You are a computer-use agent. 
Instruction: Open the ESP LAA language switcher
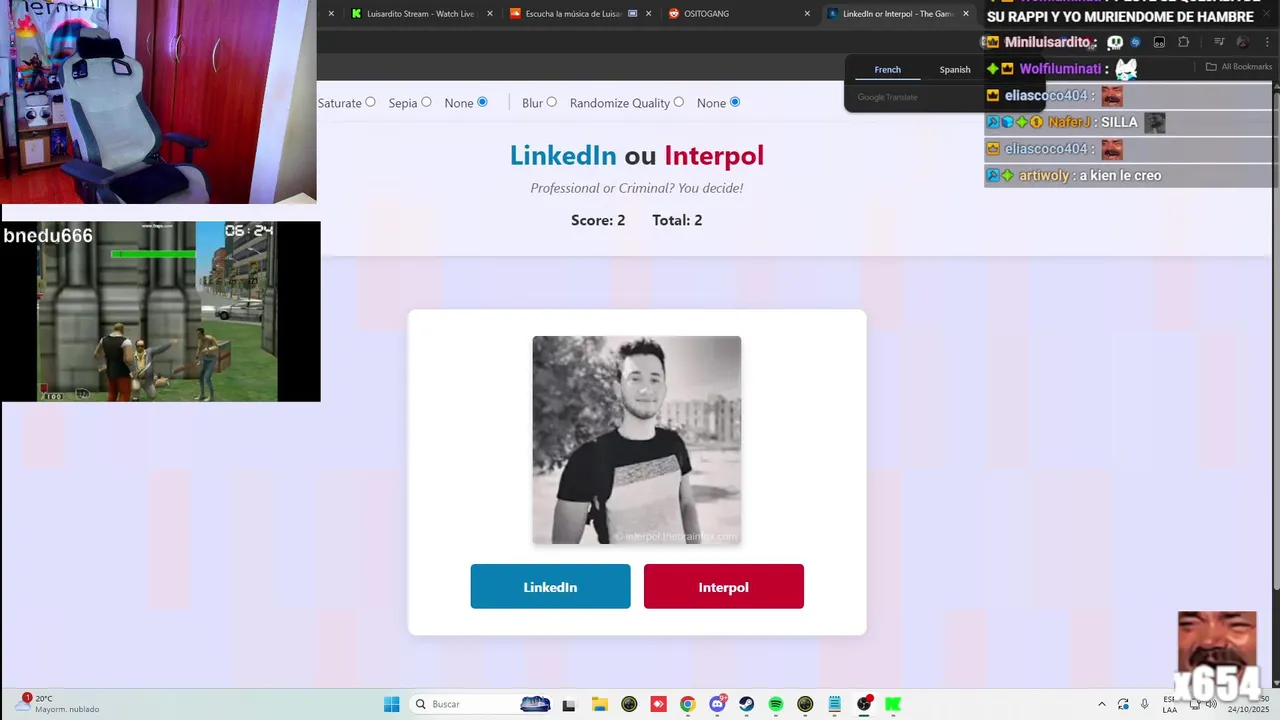click(1169, 704)
